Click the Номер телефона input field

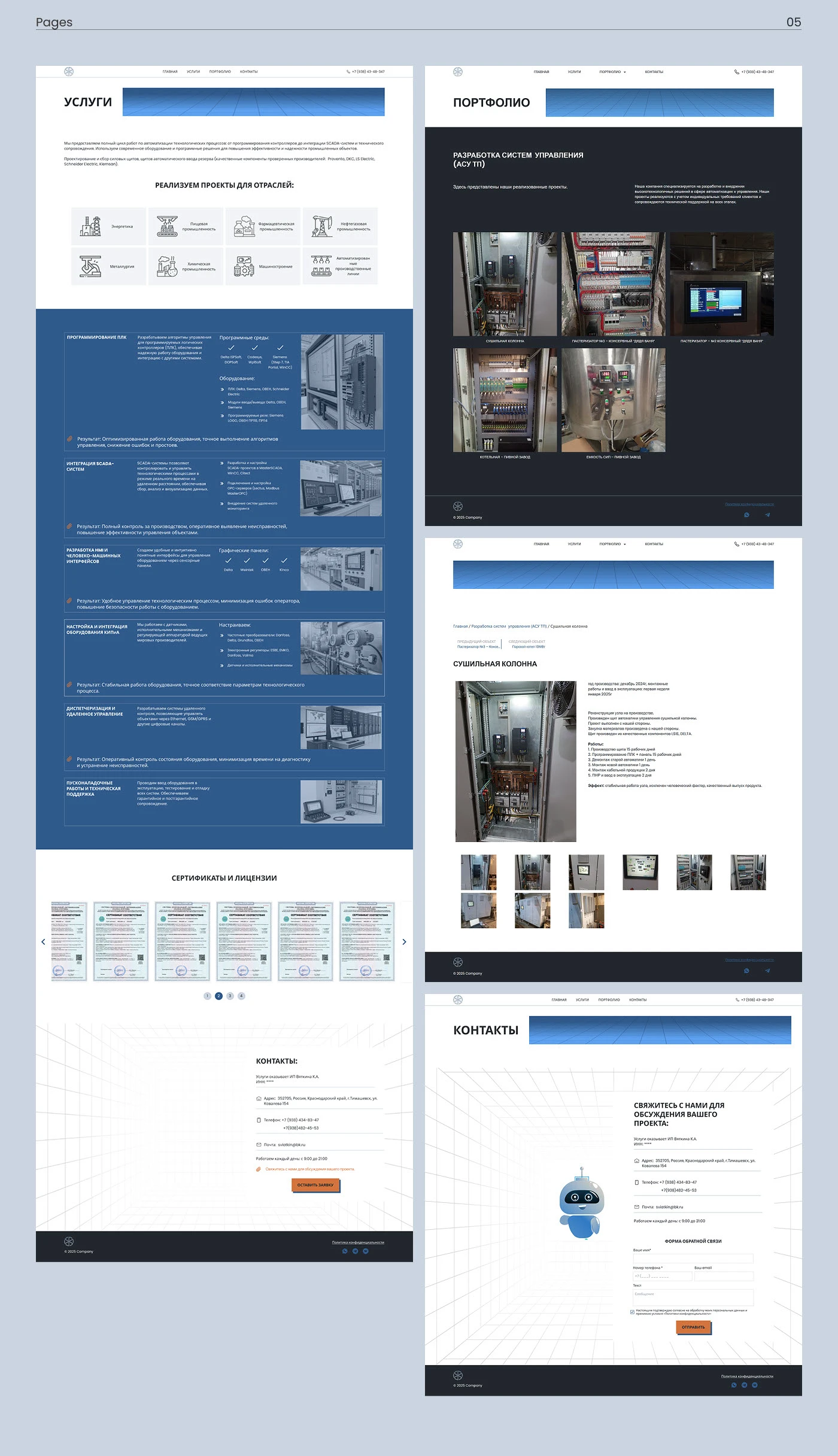[x=663, y=1276]
